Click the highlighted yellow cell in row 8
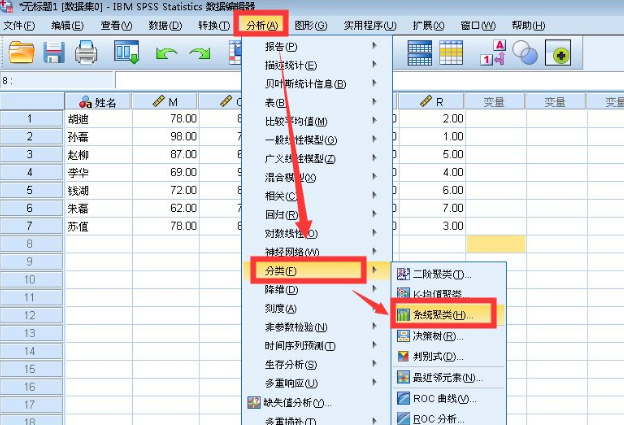Viewport: 624px width, 425px height. point(496,244)
